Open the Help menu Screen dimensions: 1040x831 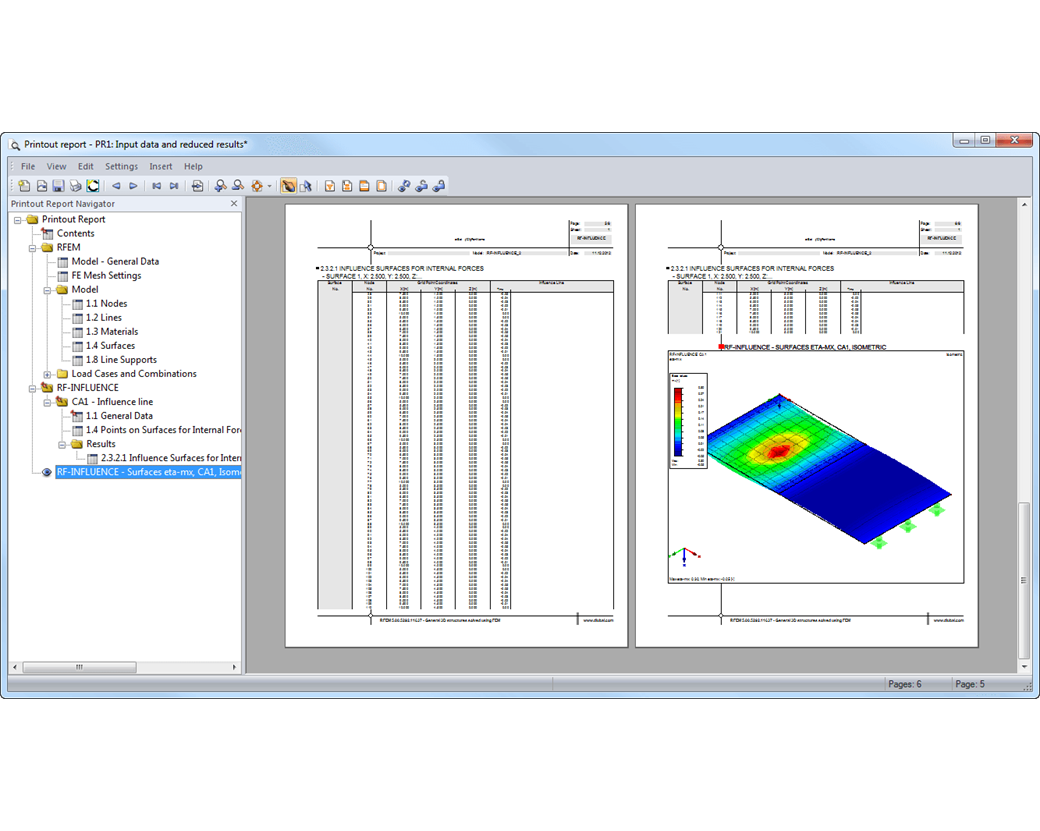[193, 166]
